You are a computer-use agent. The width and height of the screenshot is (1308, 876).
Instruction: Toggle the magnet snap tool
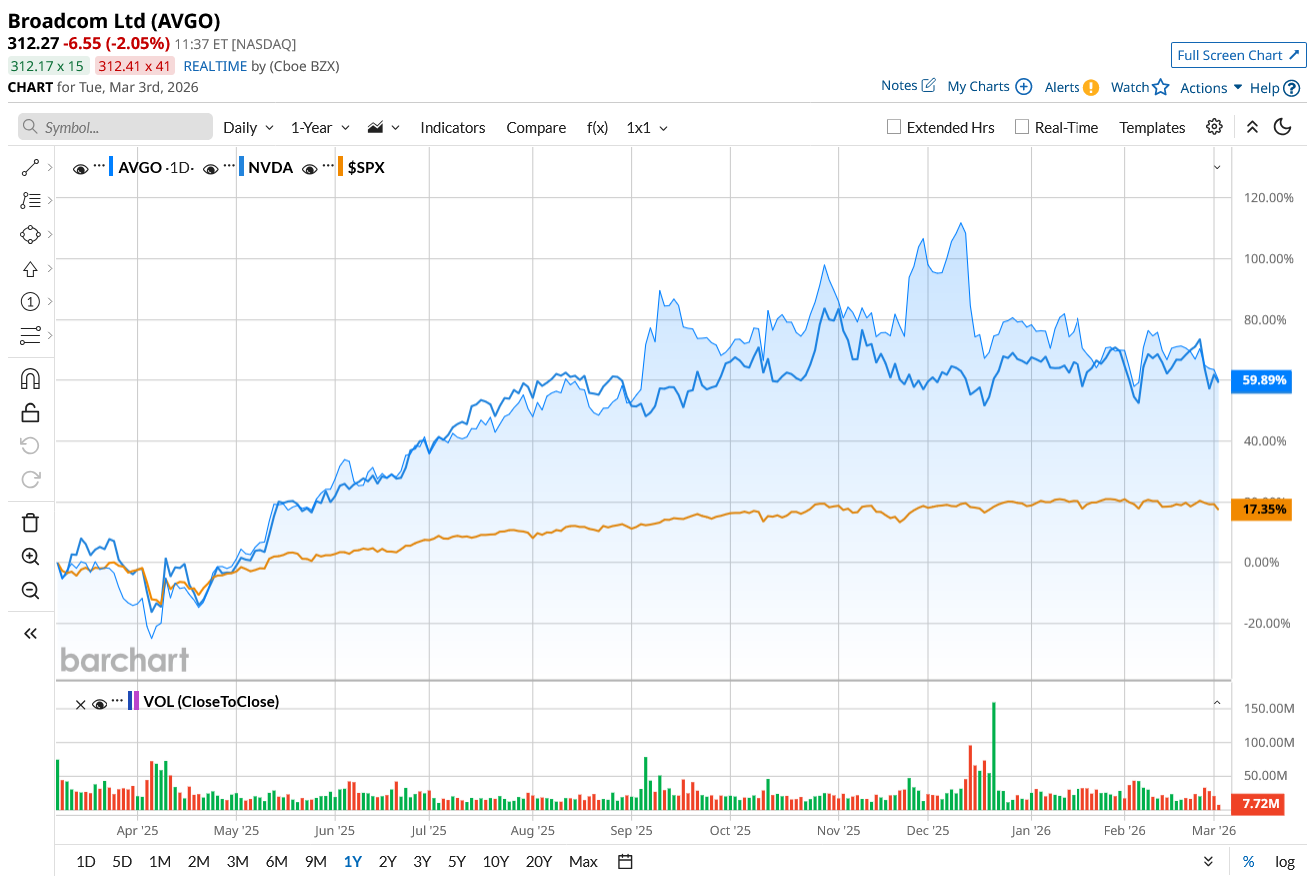click(30, 379)
